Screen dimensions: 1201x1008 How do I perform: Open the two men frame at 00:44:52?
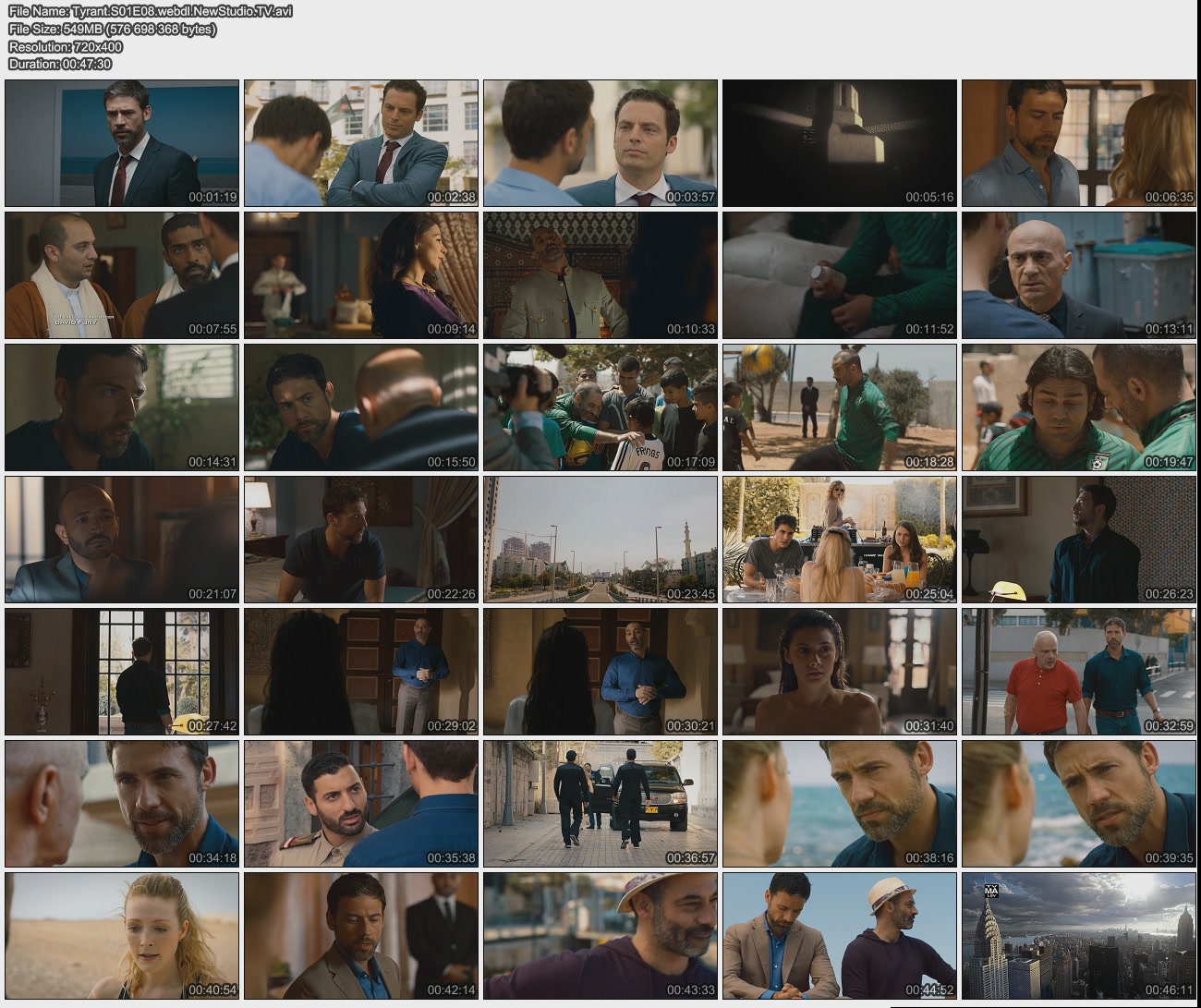coord(839,936)
